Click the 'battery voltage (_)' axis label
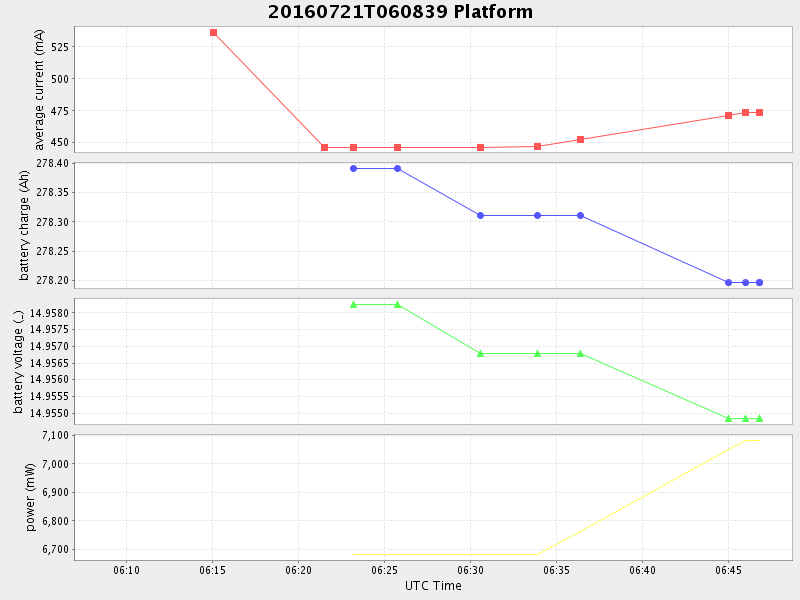 pyautogui.click(x=19, y=361)
